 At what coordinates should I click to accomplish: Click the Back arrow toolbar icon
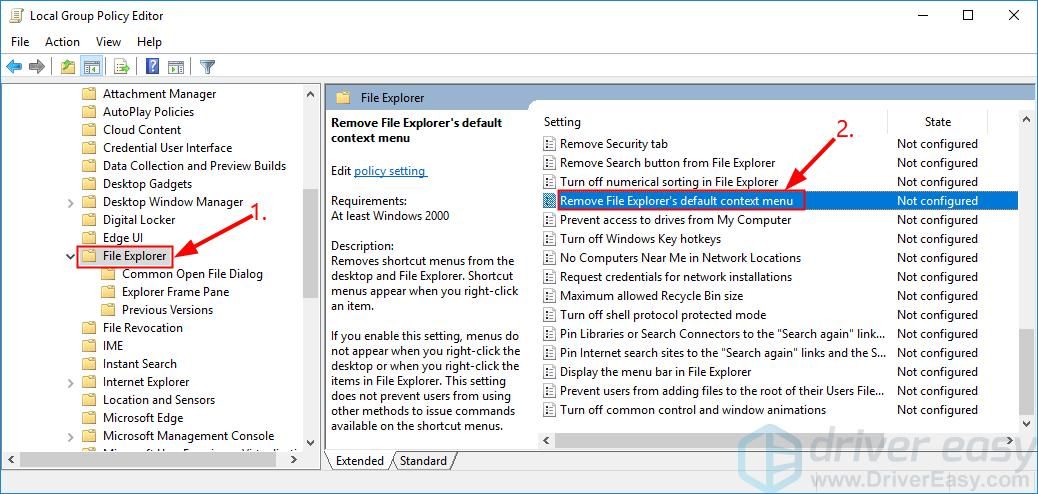pyautogui.click(x=14, y=67)
